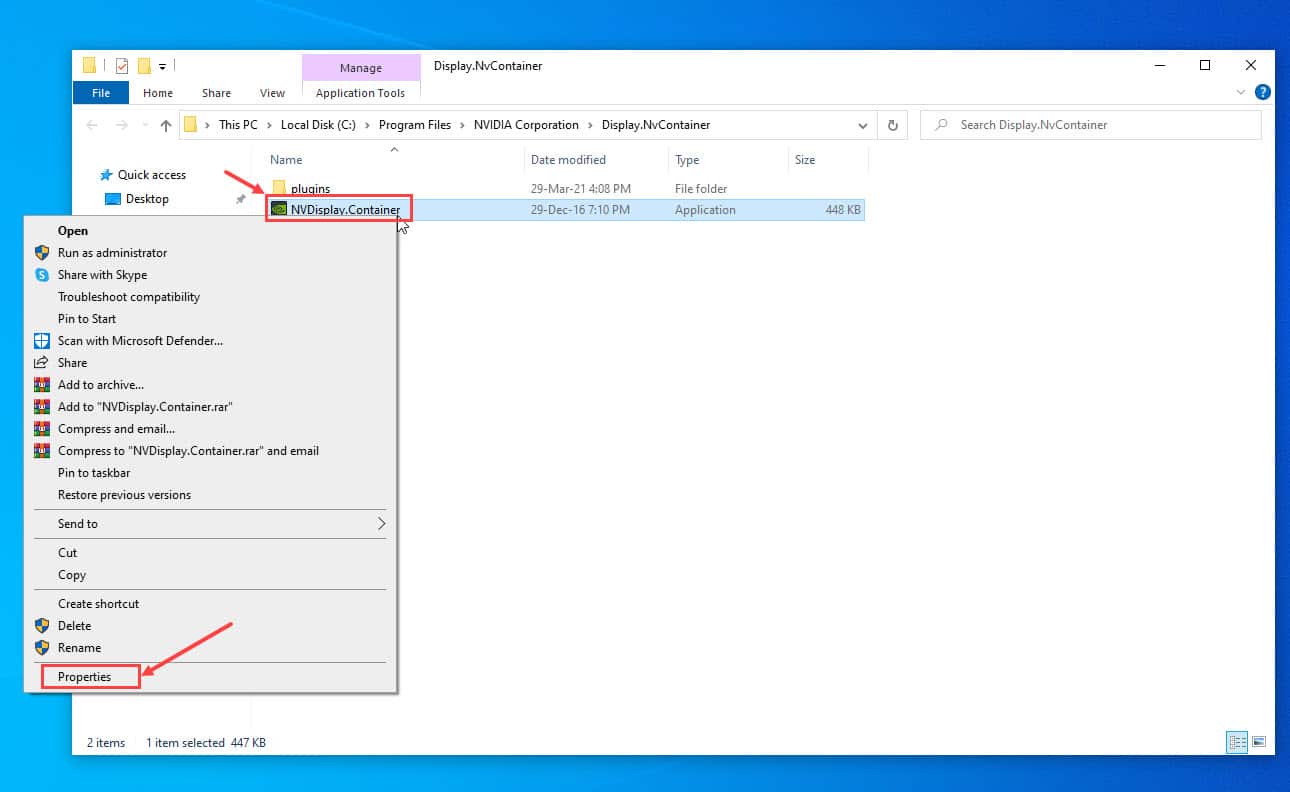Navigate to This PC breadcrumb
The height and width of the screenshot is (792, 1290).
tap(238, 125)
